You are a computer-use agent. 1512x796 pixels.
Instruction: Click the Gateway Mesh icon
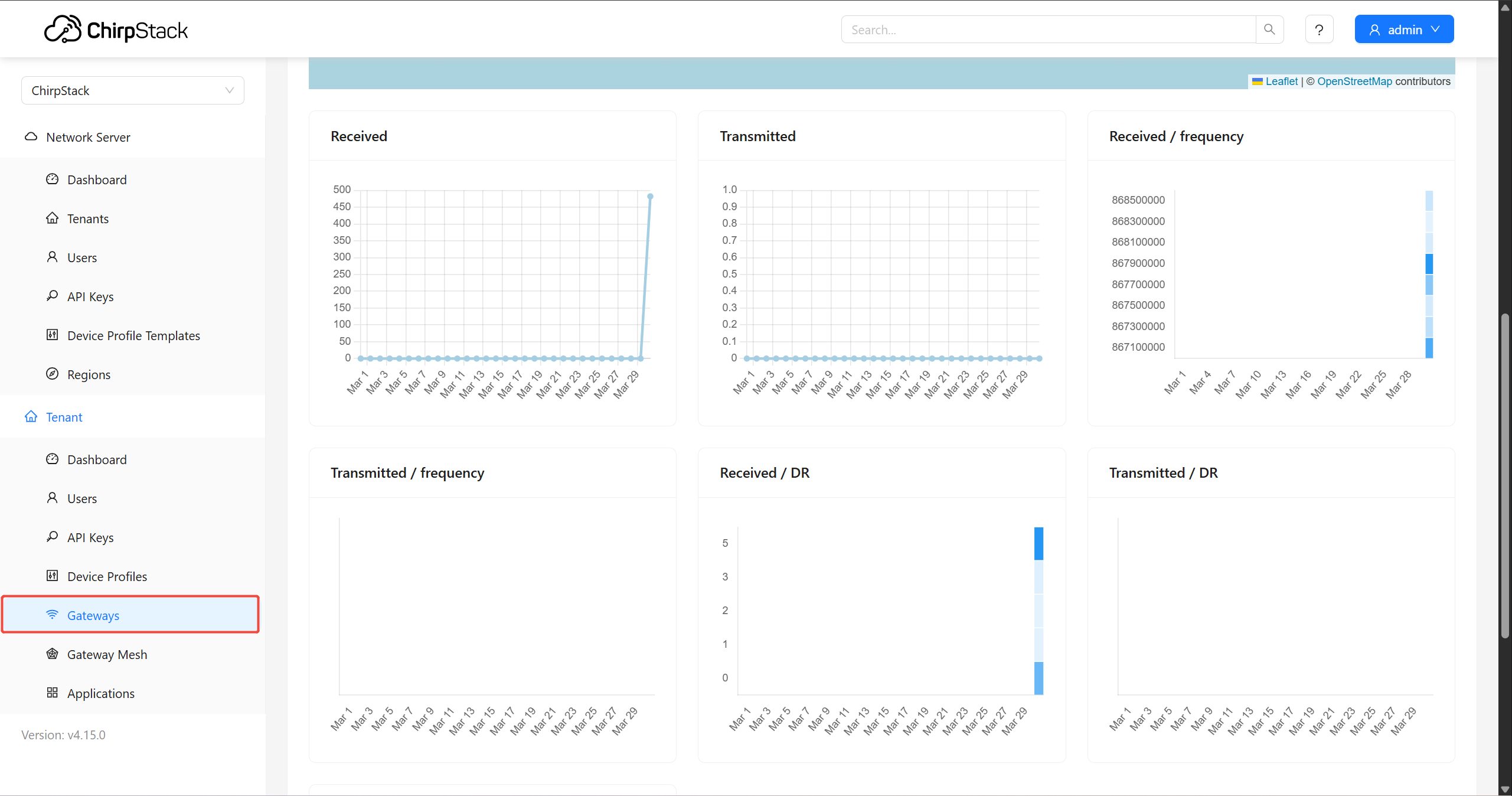pyautogui.click(x=53, y=654)
